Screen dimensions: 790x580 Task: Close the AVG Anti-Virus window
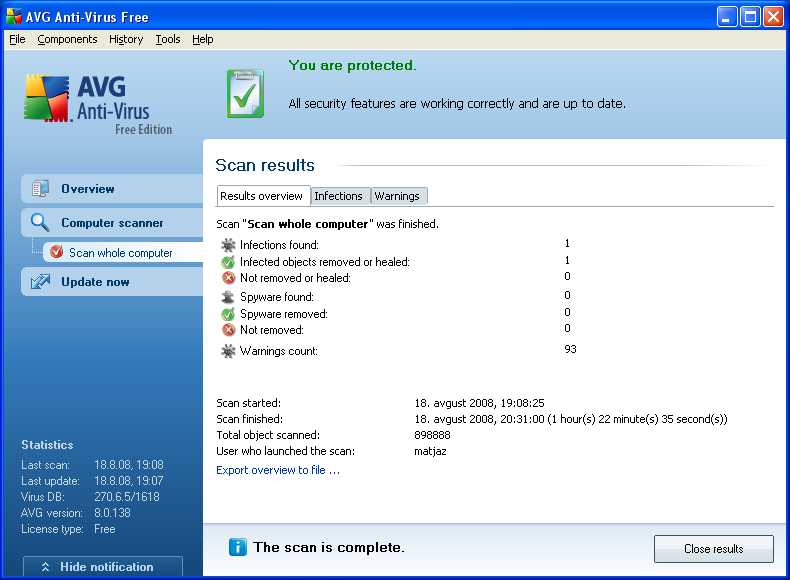tap(773, 17)
